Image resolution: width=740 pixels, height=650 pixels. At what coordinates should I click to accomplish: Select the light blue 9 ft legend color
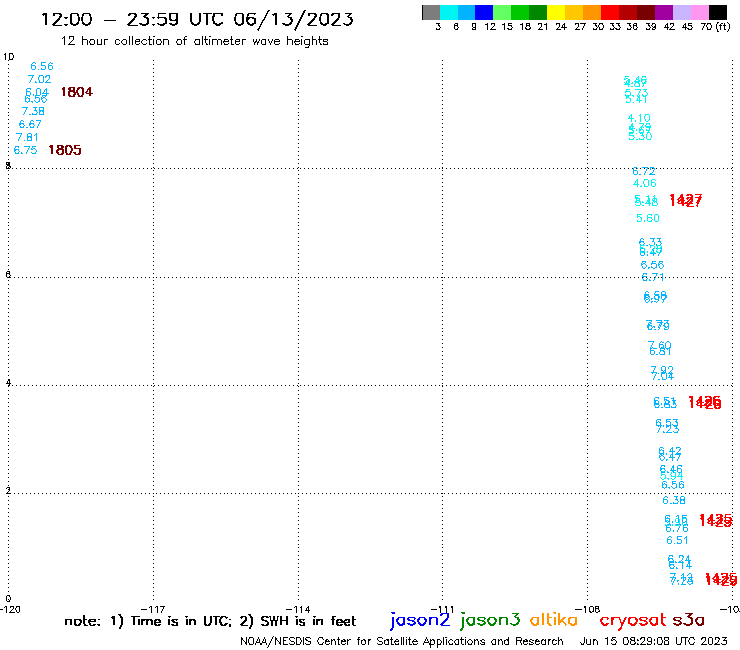pos(466,12)
